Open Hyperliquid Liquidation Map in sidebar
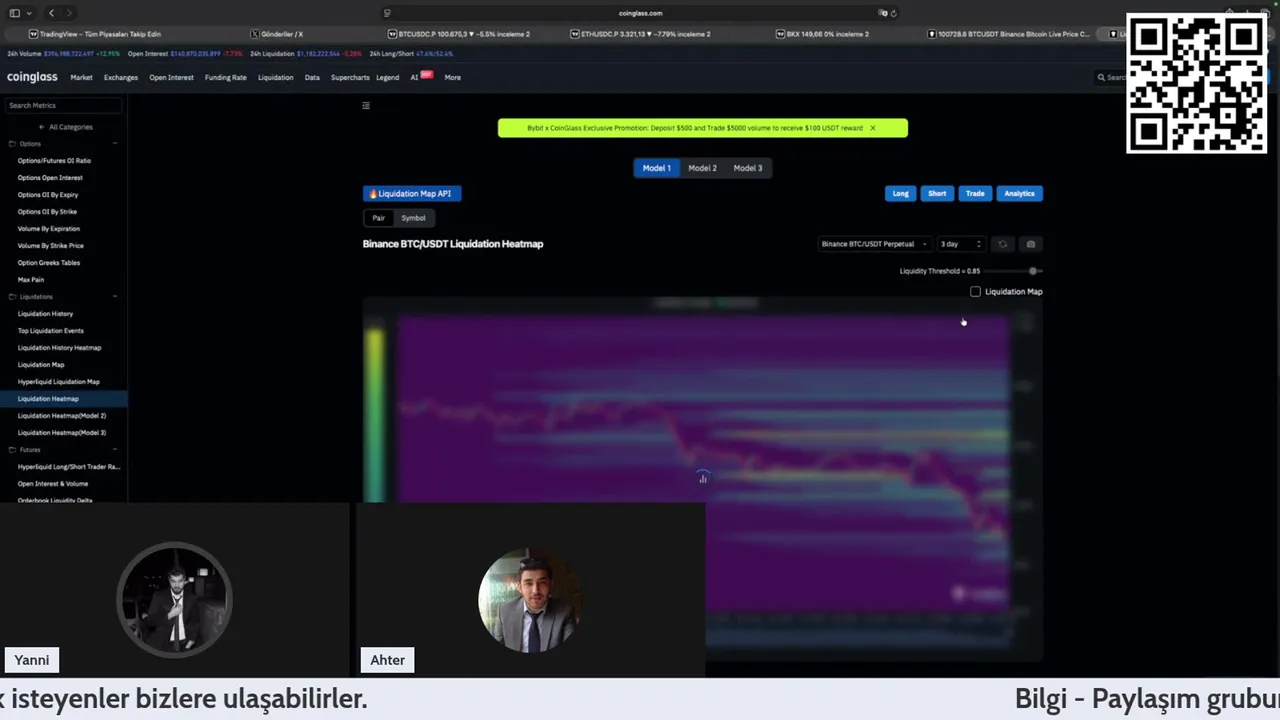The image size is (1280, 720). (58, 382)
